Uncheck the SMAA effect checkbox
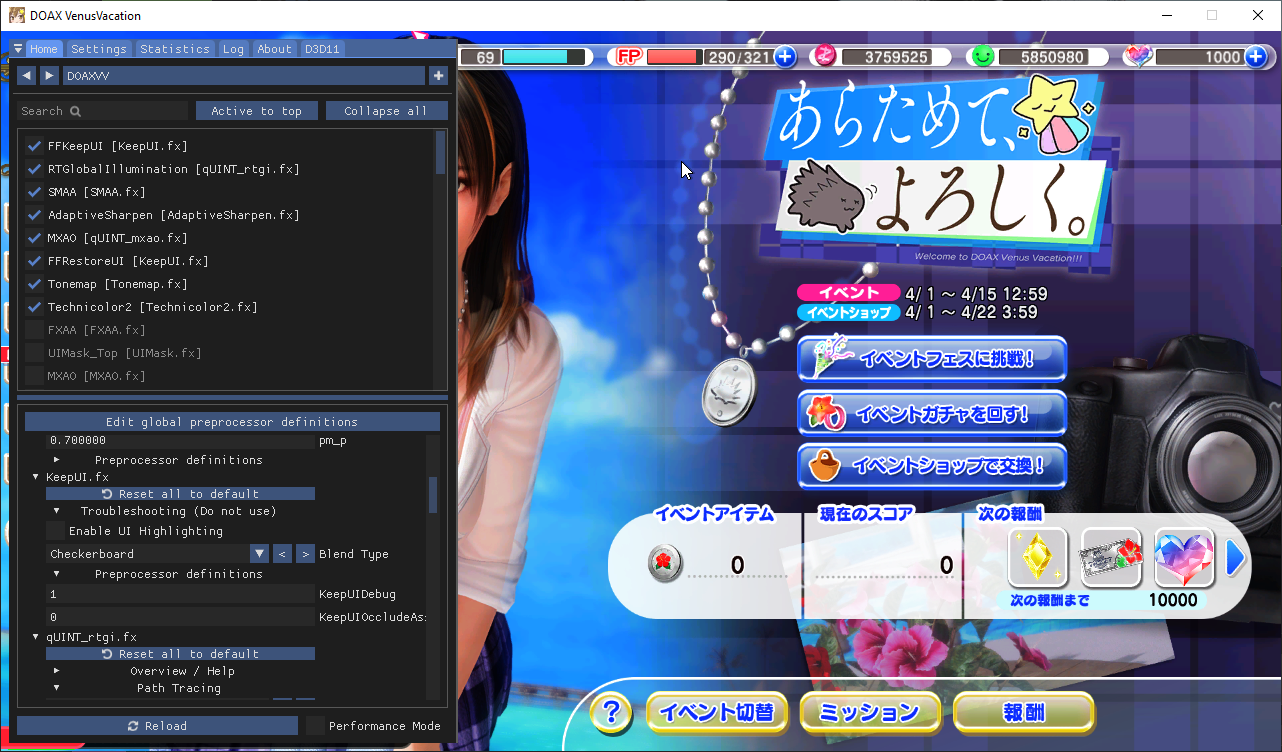1282x752 pixels. (35, 192)
